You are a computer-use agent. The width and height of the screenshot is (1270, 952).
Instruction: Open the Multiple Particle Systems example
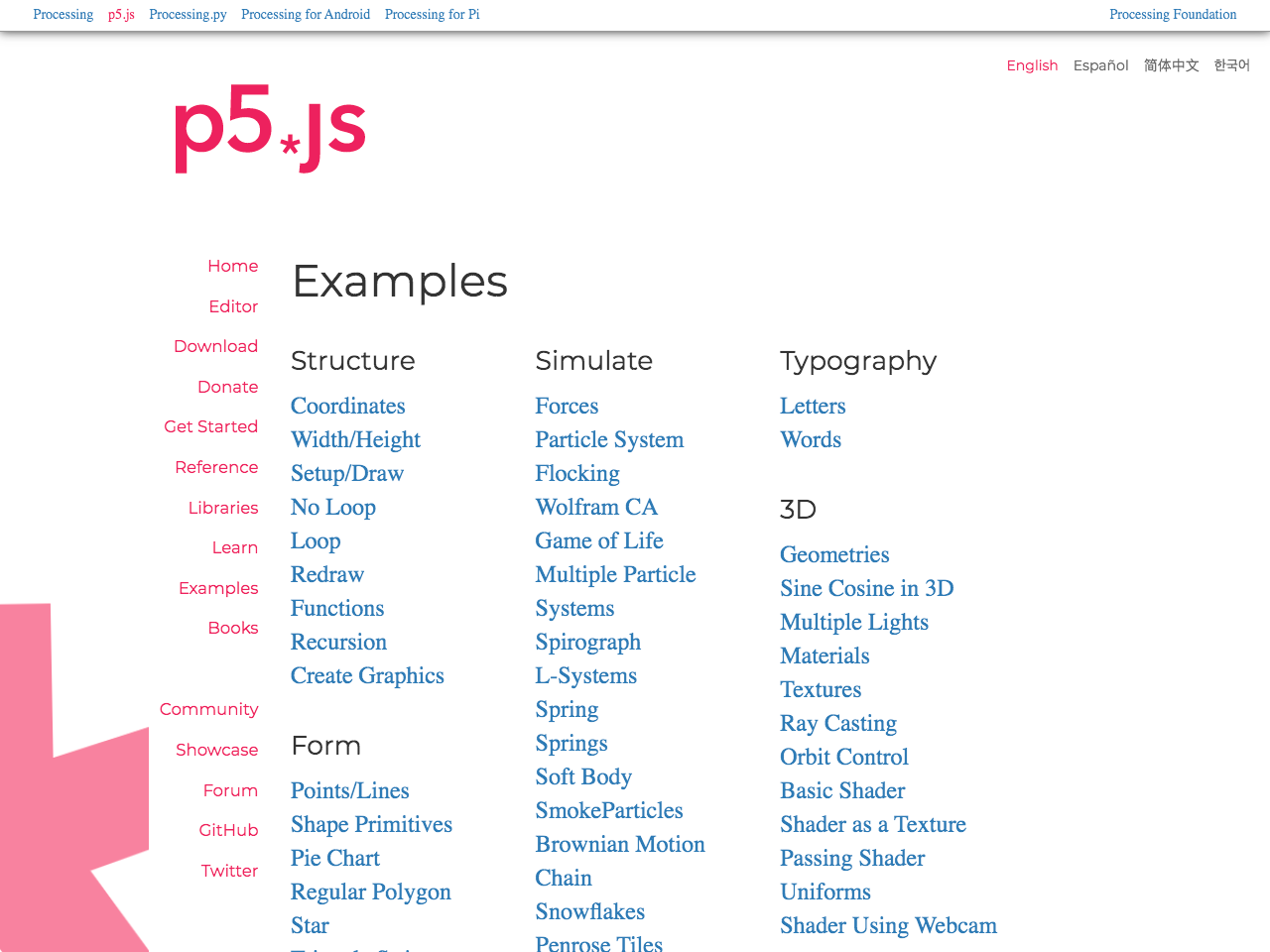615,591
